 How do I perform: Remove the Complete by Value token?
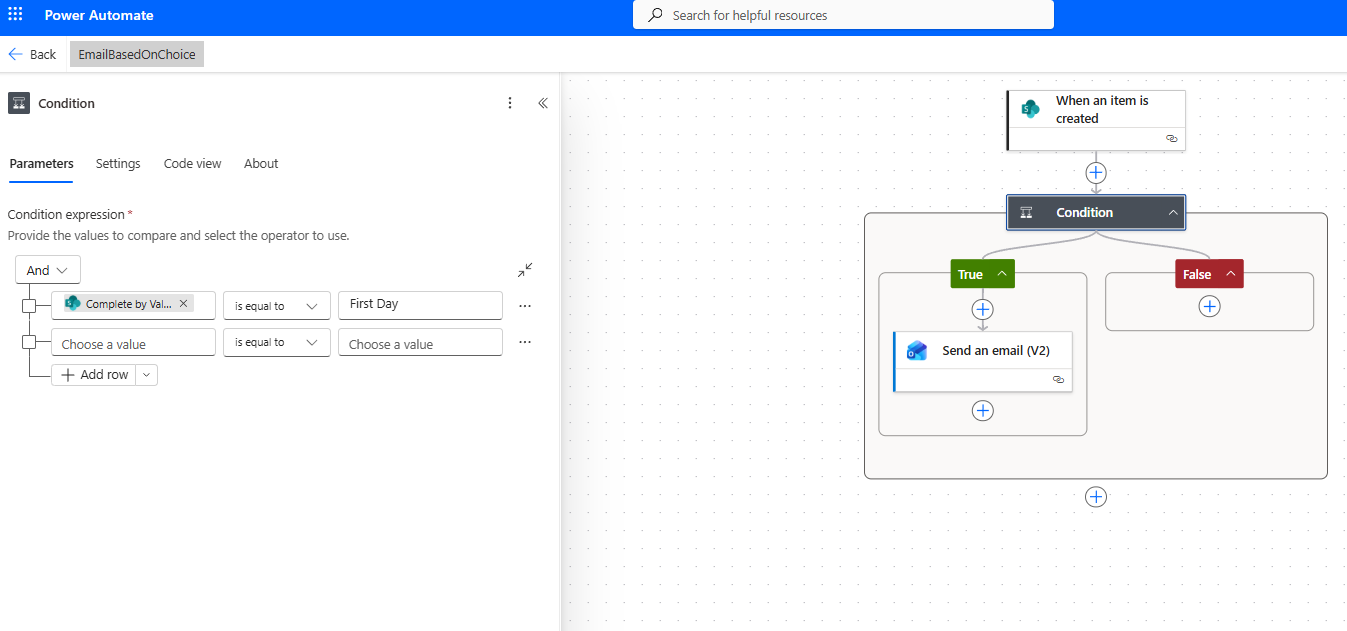tap(183, 304)
